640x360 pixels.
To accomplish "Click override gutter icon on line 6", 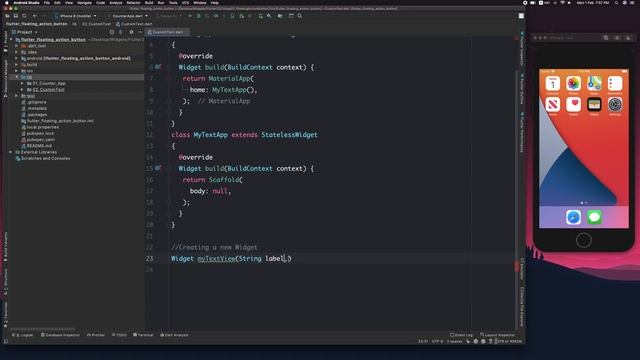I will pyautogui.click(x=158, y=67).
